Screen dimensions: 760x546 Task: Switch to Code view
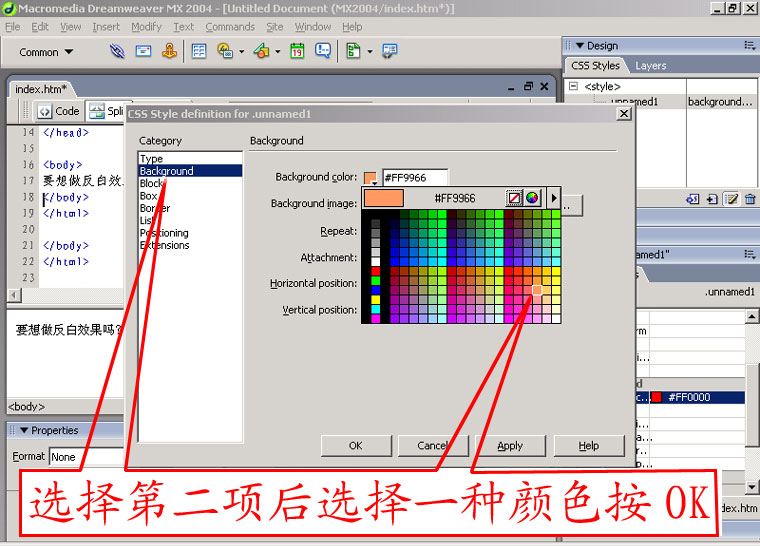coord(59,111)
